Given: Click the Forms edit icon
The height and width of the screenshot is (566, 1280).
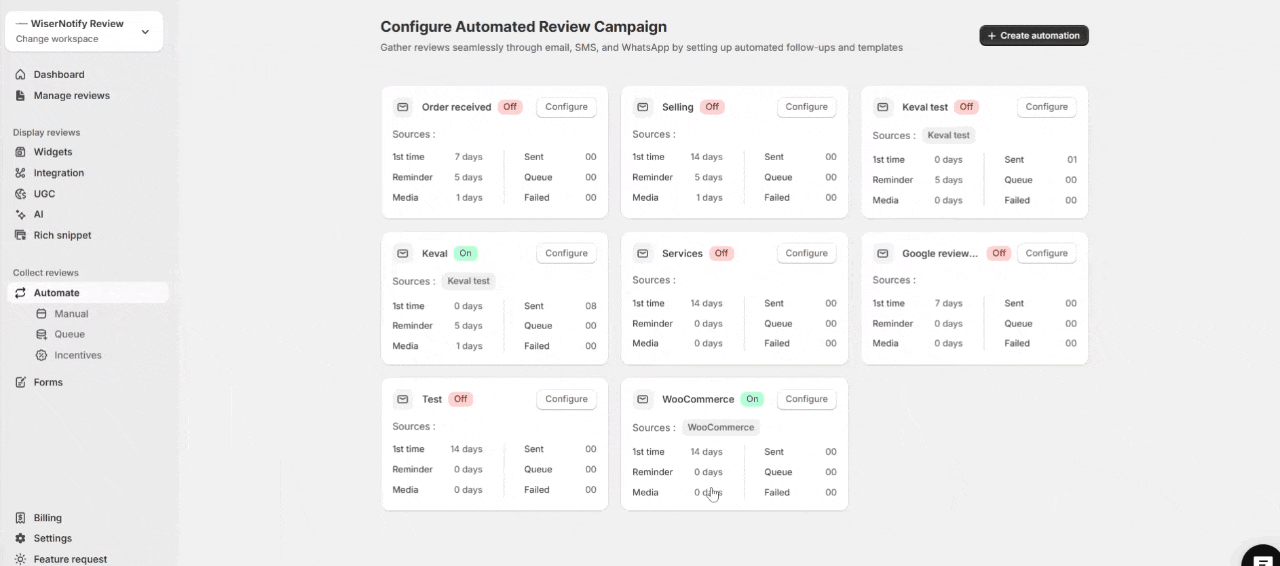Looking at the screenshot, I should tap(20, 382).
